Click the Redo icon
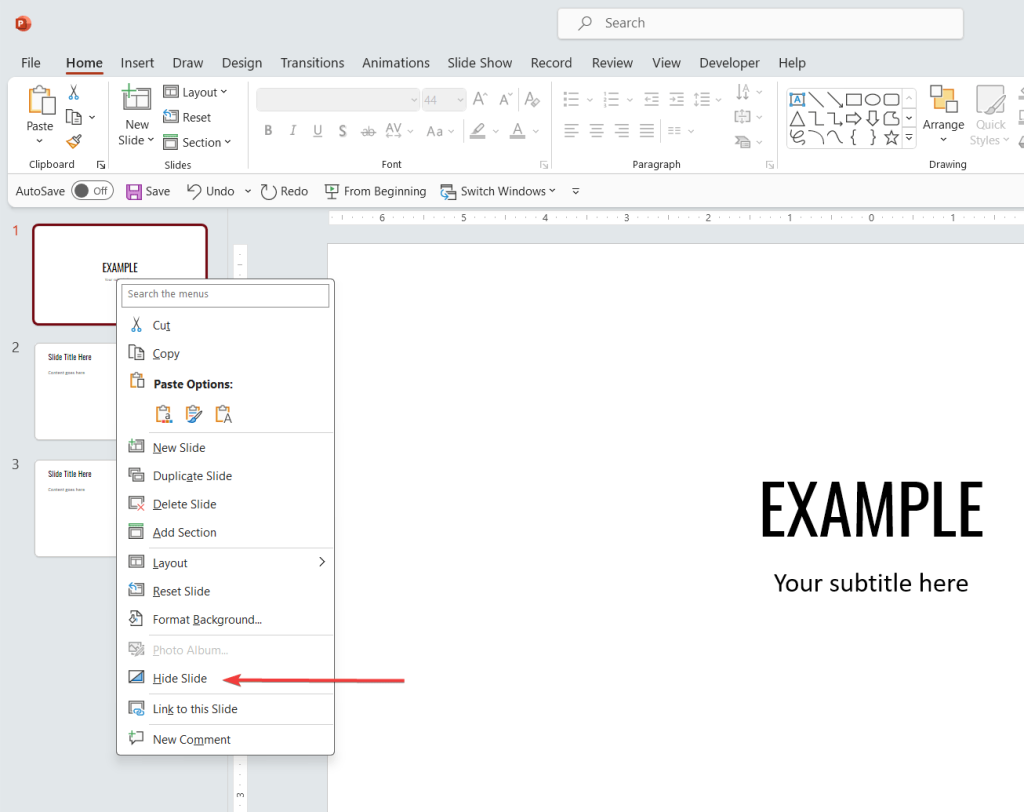This screenshot has width=1024, height=812. click(x=268, y=191)
